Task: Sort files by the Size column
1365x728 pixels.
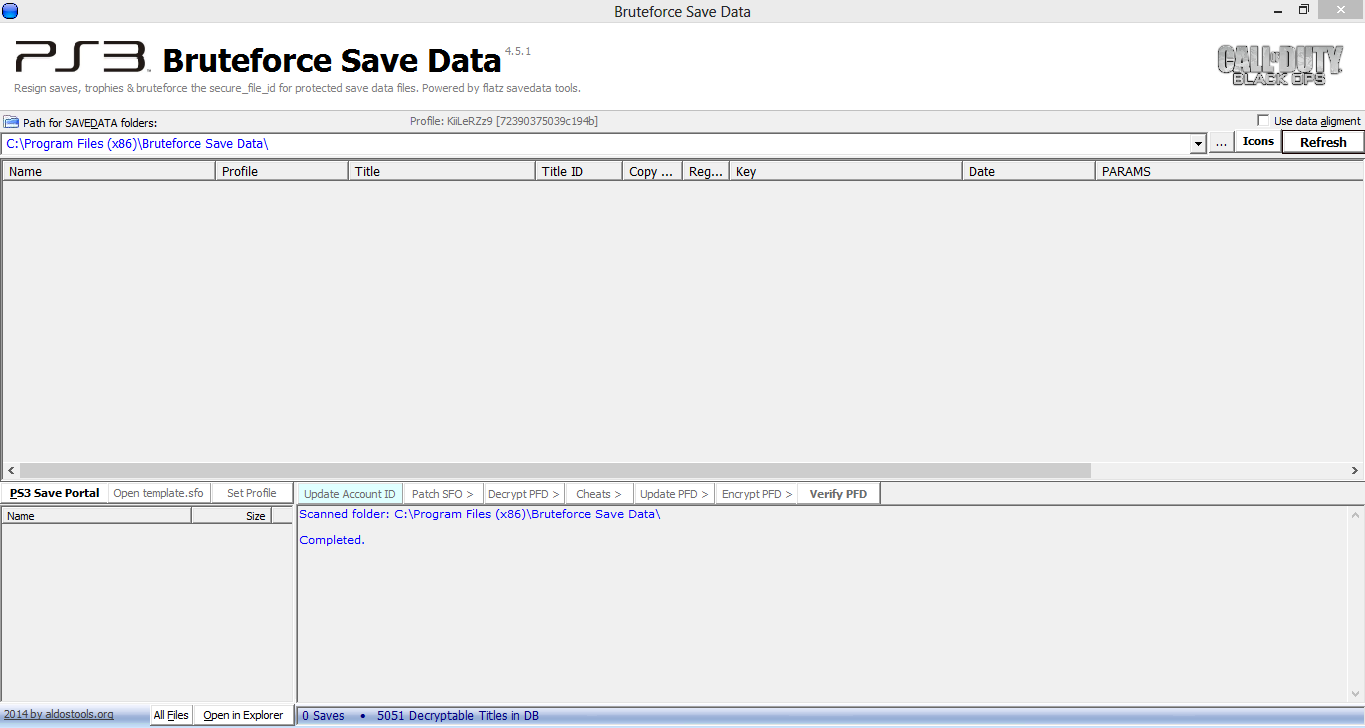Action: click(231, 516)
